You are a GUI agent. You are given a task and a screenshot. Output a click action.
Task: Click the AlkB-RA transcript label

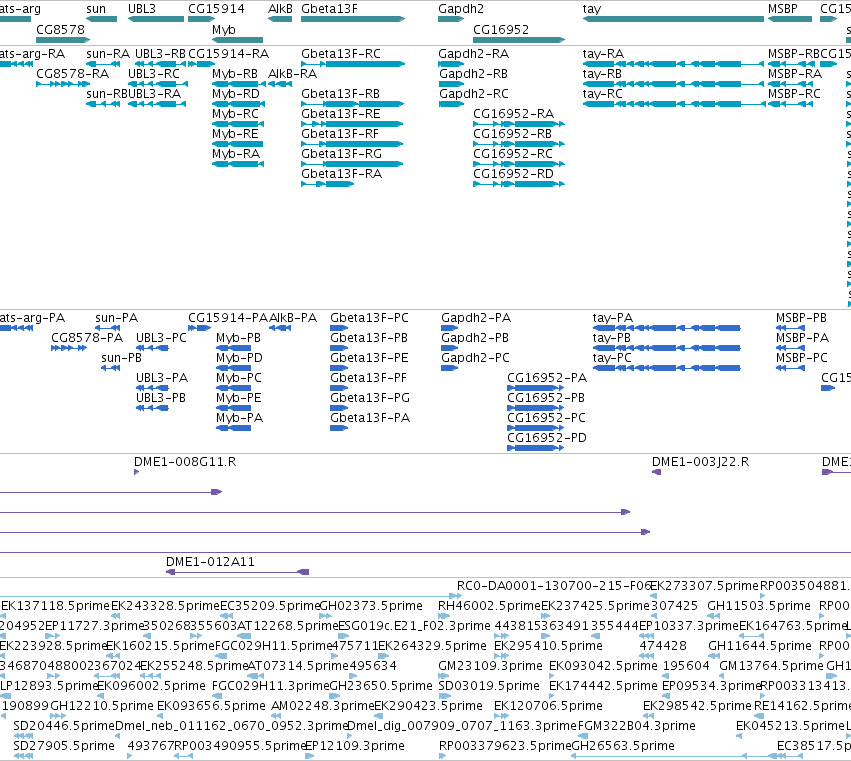pos(293,74)
